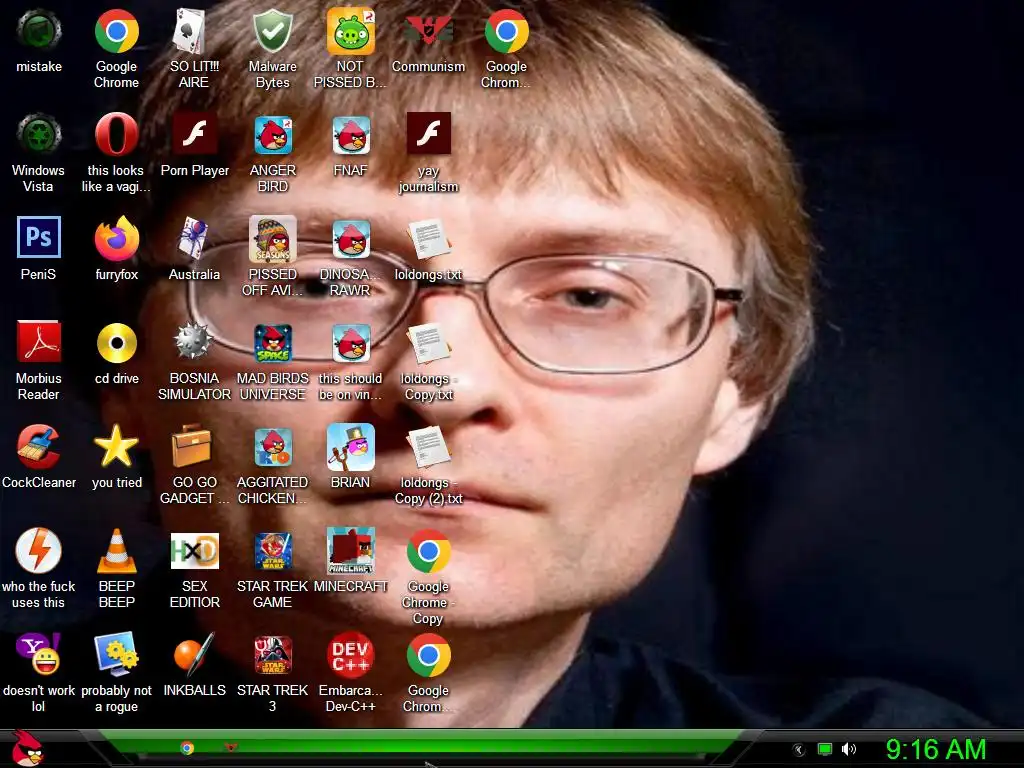Open Chrome from the taskbar
Image resolution: width=1024 pixels, height=768 pixels.
(187, 748)
